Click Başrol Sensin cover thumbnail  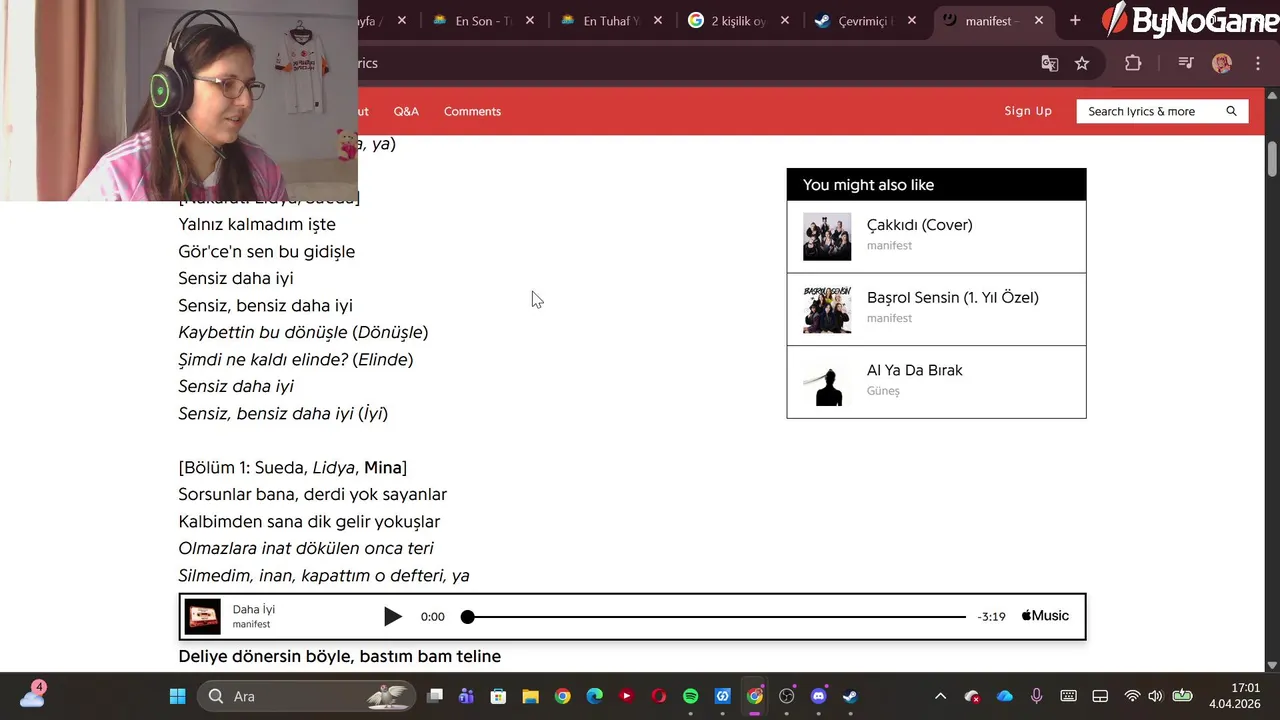827,310
